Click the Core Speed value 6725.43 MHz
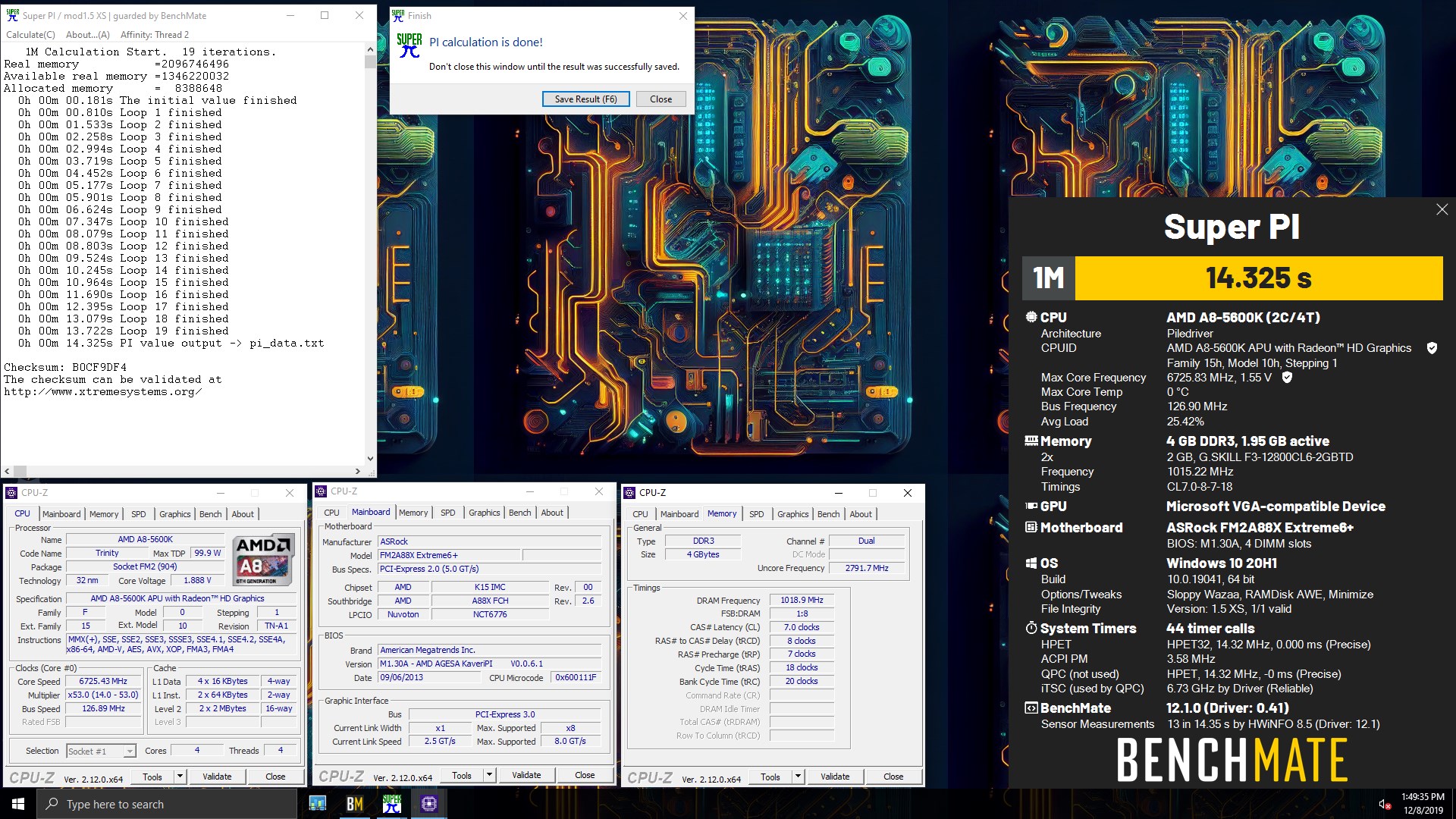The width and height of the screenshot is (1456, 819). tap(103, 682)
